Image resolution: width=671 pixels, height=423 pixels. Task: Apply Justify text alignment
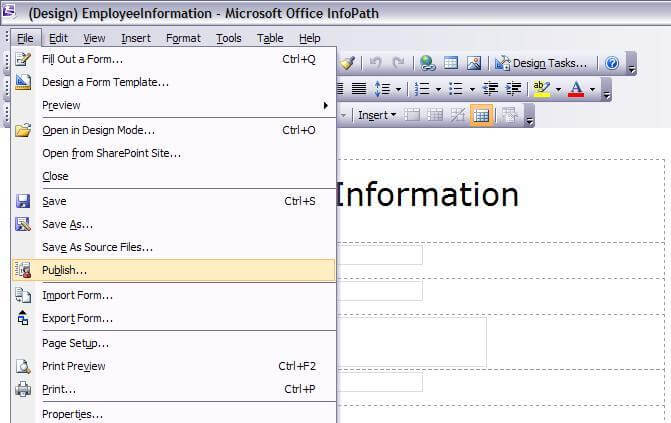[x=359, y=89]
